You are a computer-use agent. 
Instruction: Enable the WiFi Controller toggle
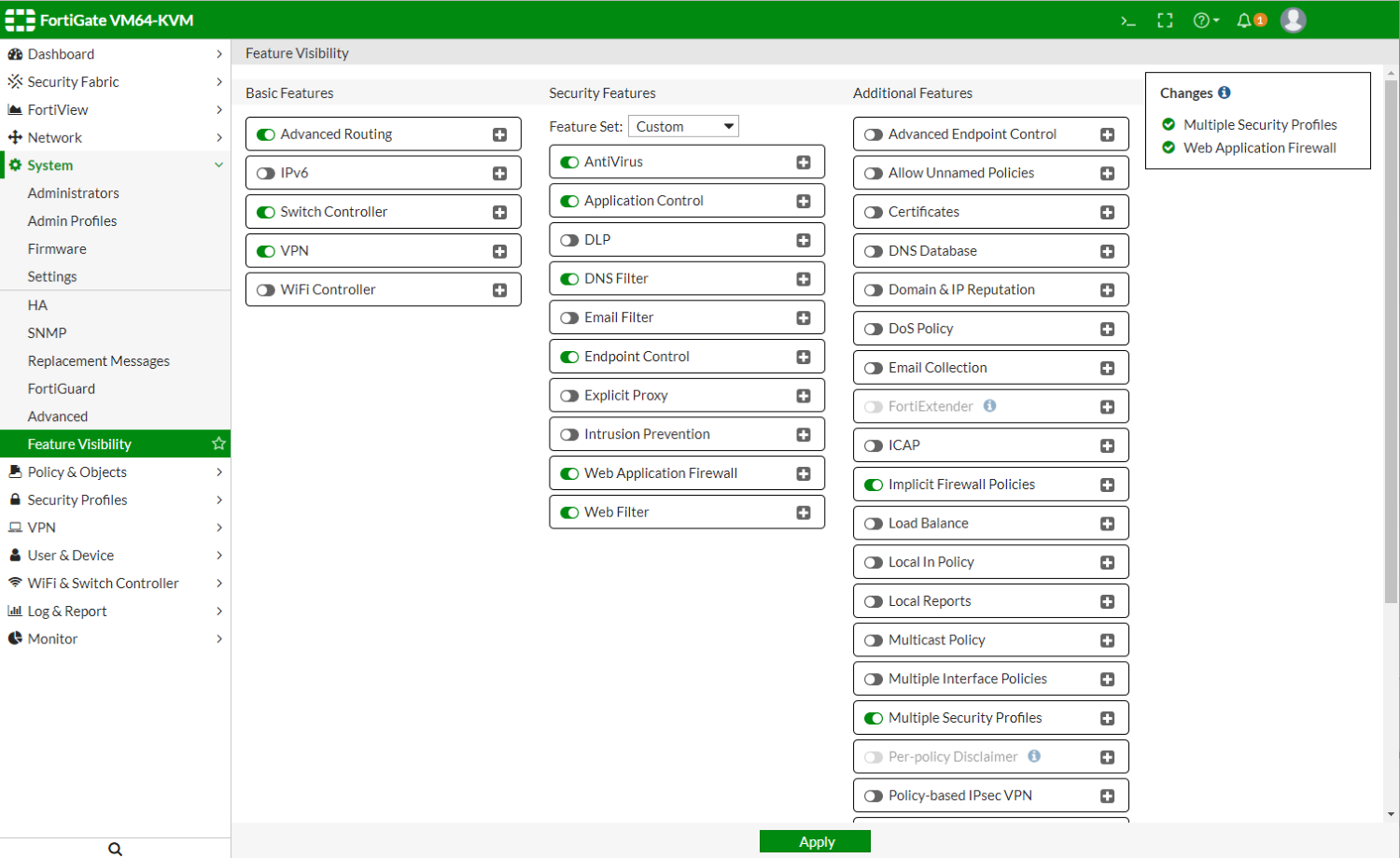[x=265, y=290]
